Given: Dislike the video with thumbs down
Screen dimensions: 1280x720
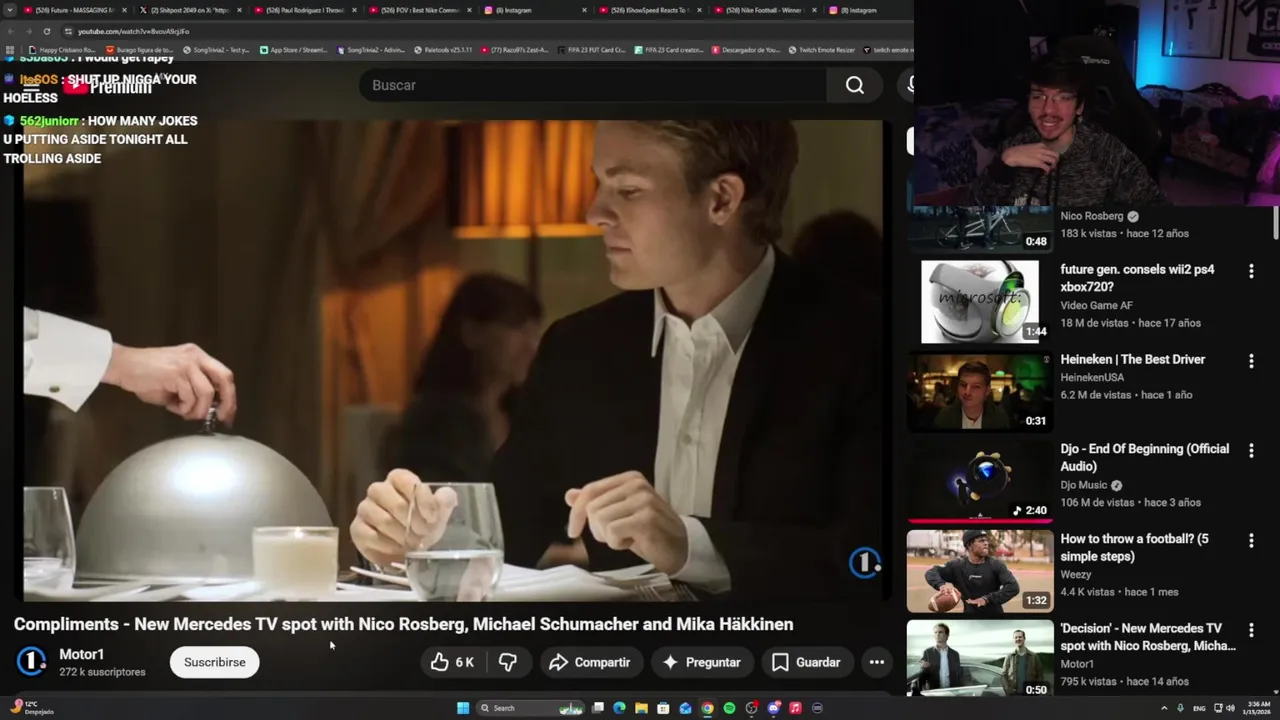Looking at the screenshot, I should 508,662.
